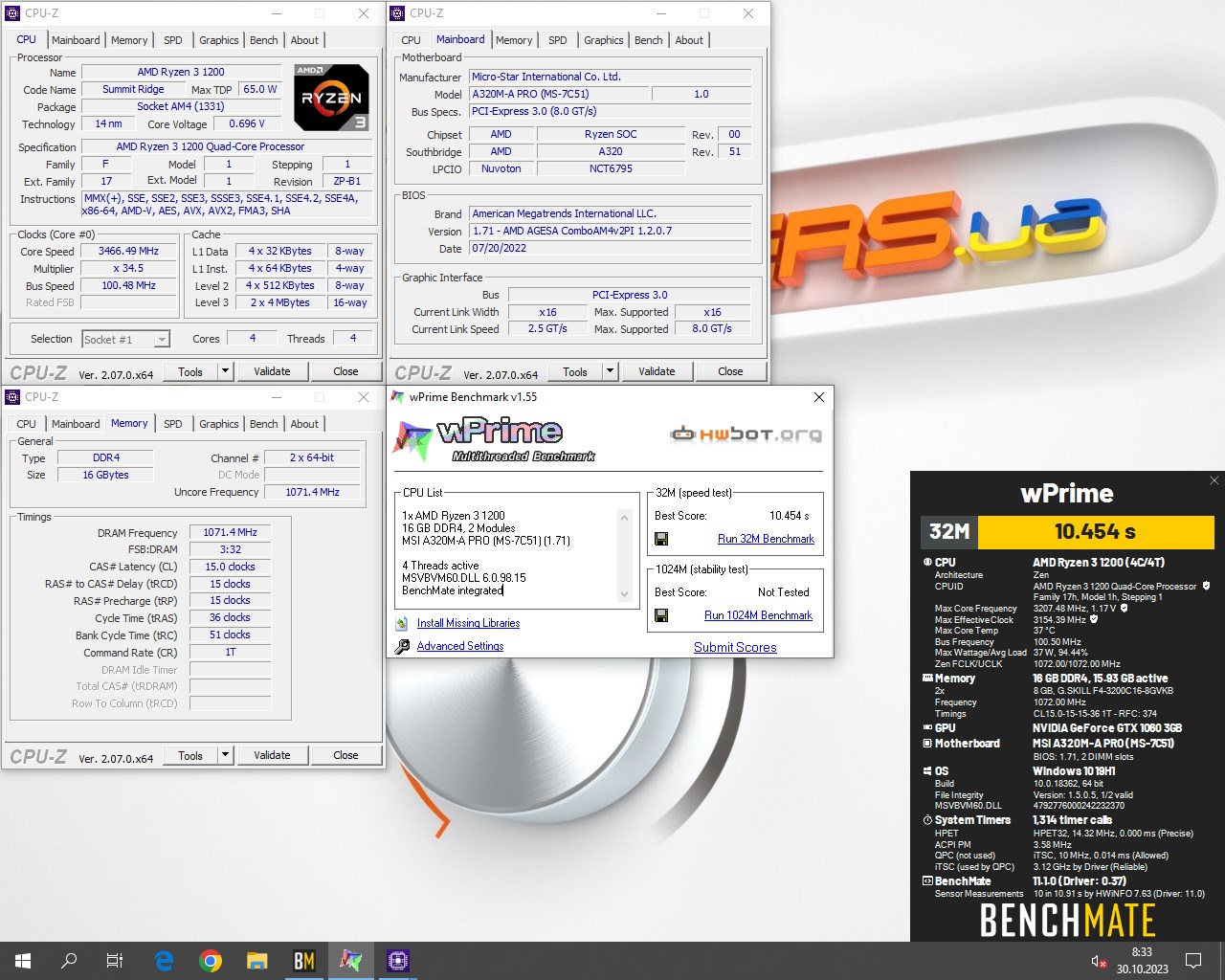Click the Model field A320M-A PRO (MS-7C51)

(x=558, y=94)
